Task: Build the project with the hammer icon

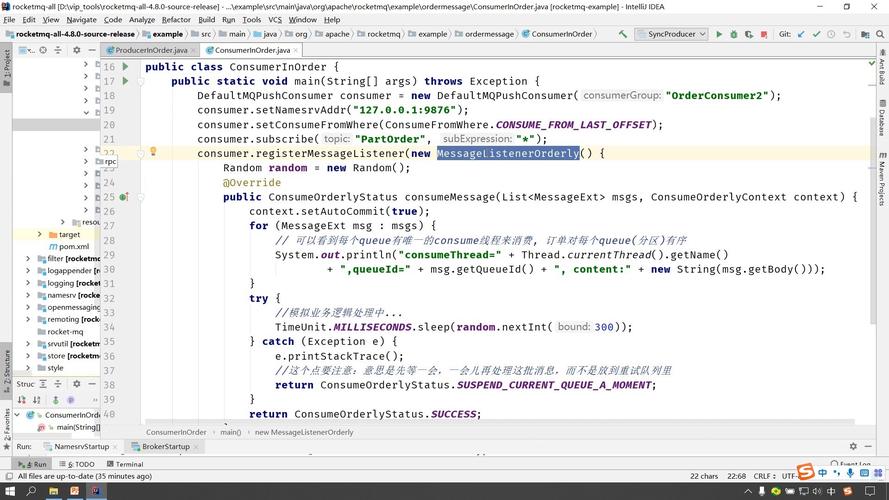Action: (623, 34)
